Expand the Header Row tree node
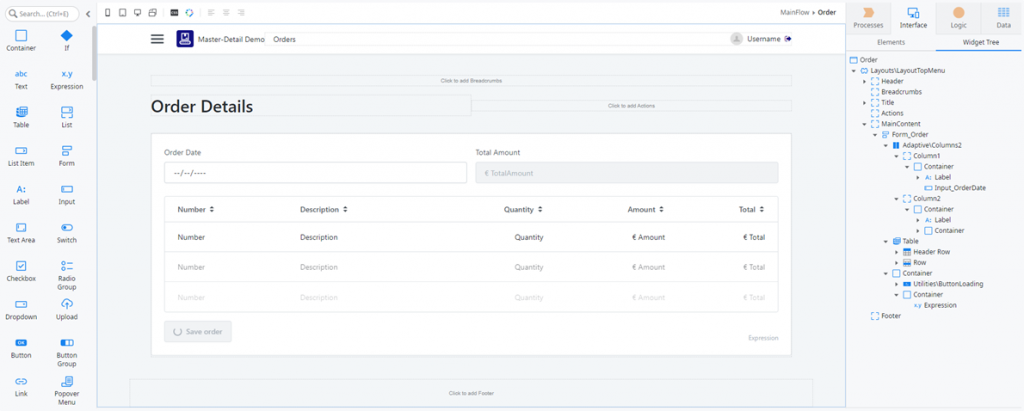The height and width of the screenshot is (411, 1024). pos(897,251)
